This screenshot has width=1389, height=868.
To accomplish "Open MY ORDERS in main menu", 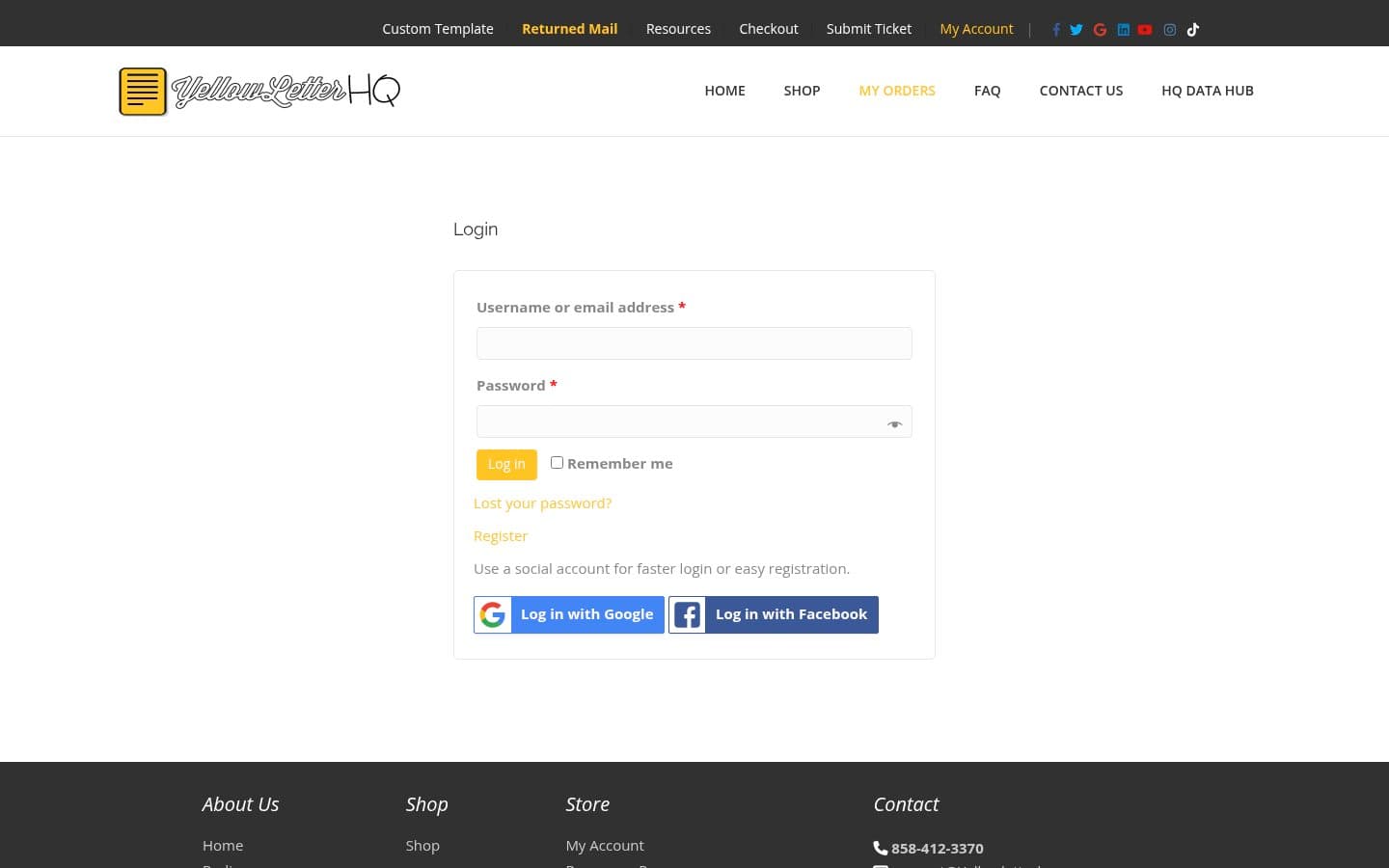I will coord(897,91).
